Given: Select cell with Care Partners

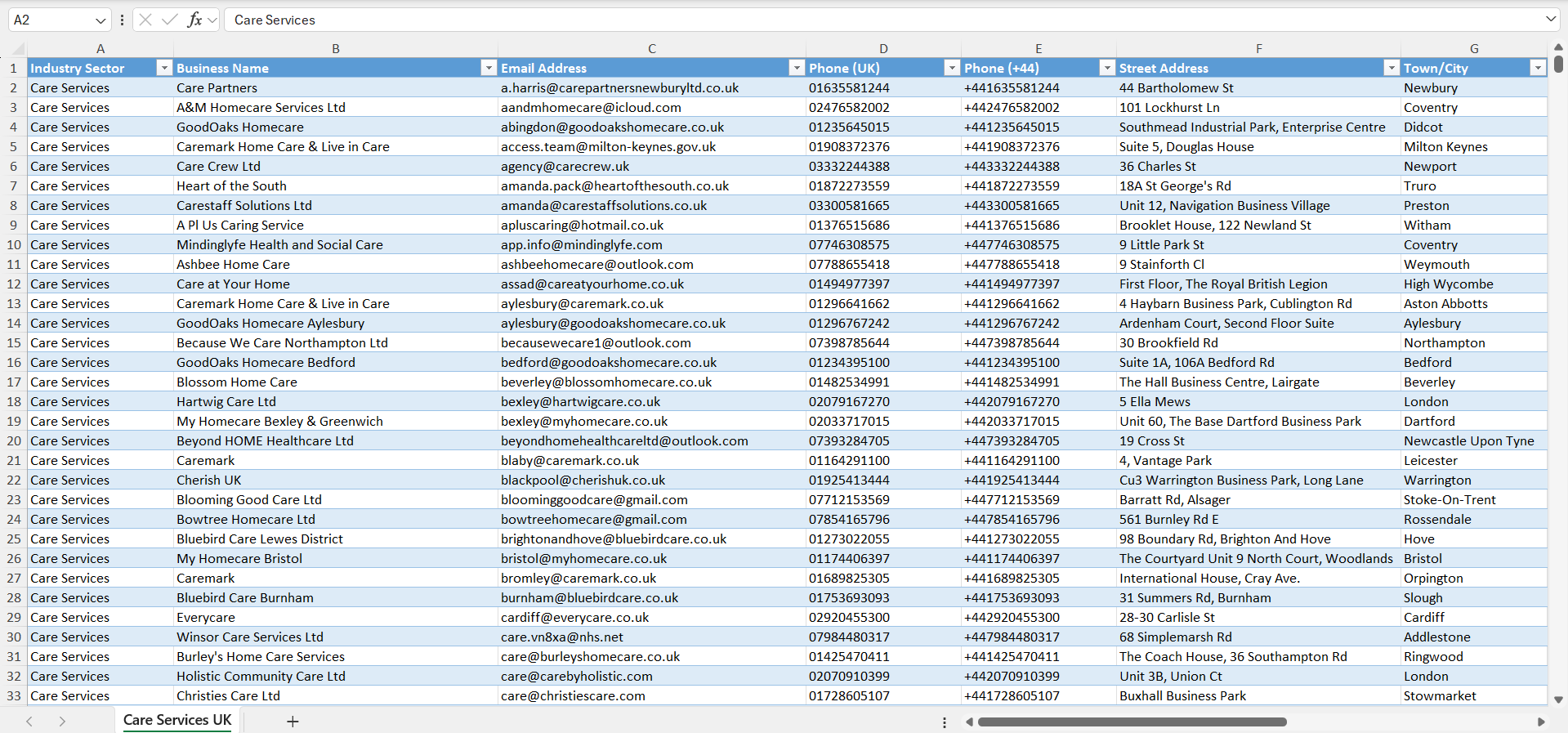Looking at the screenshot, I should coord(335,87).
